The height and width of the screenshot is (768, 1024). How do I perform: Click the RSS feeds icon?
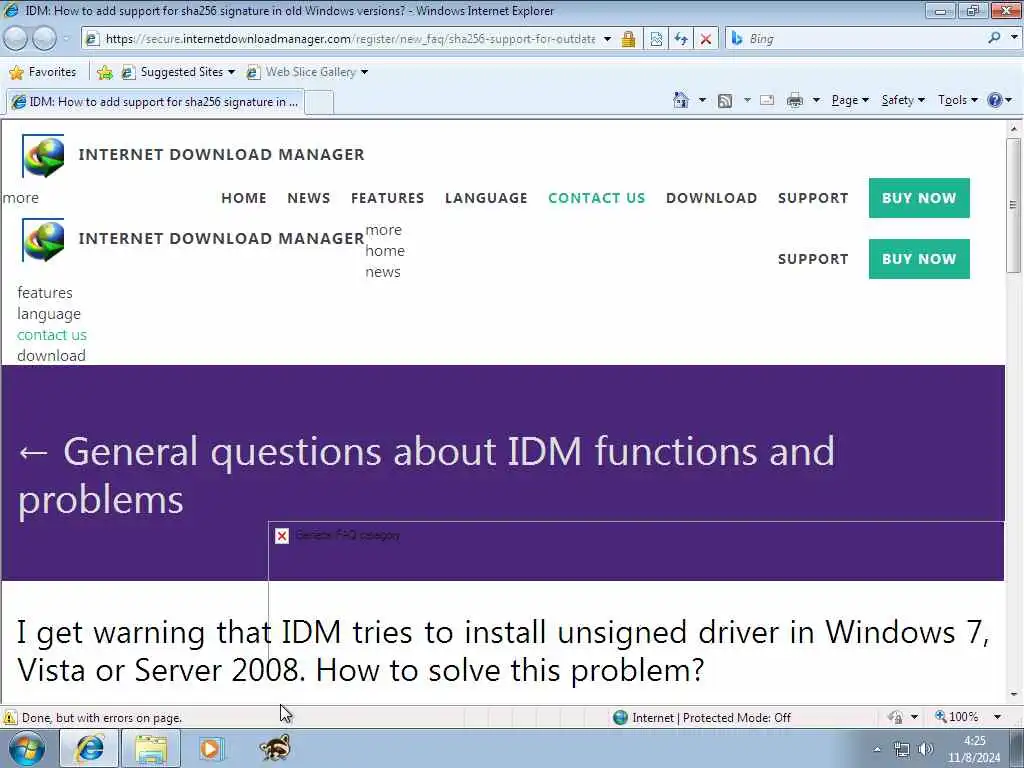(x=724, y=101)
